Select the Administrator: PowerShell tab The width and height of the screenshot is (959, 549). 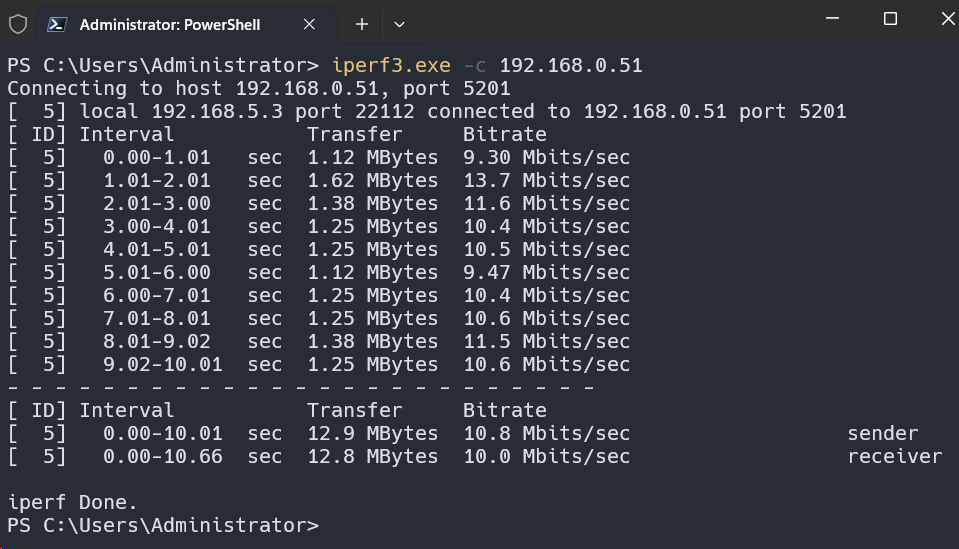170,24
